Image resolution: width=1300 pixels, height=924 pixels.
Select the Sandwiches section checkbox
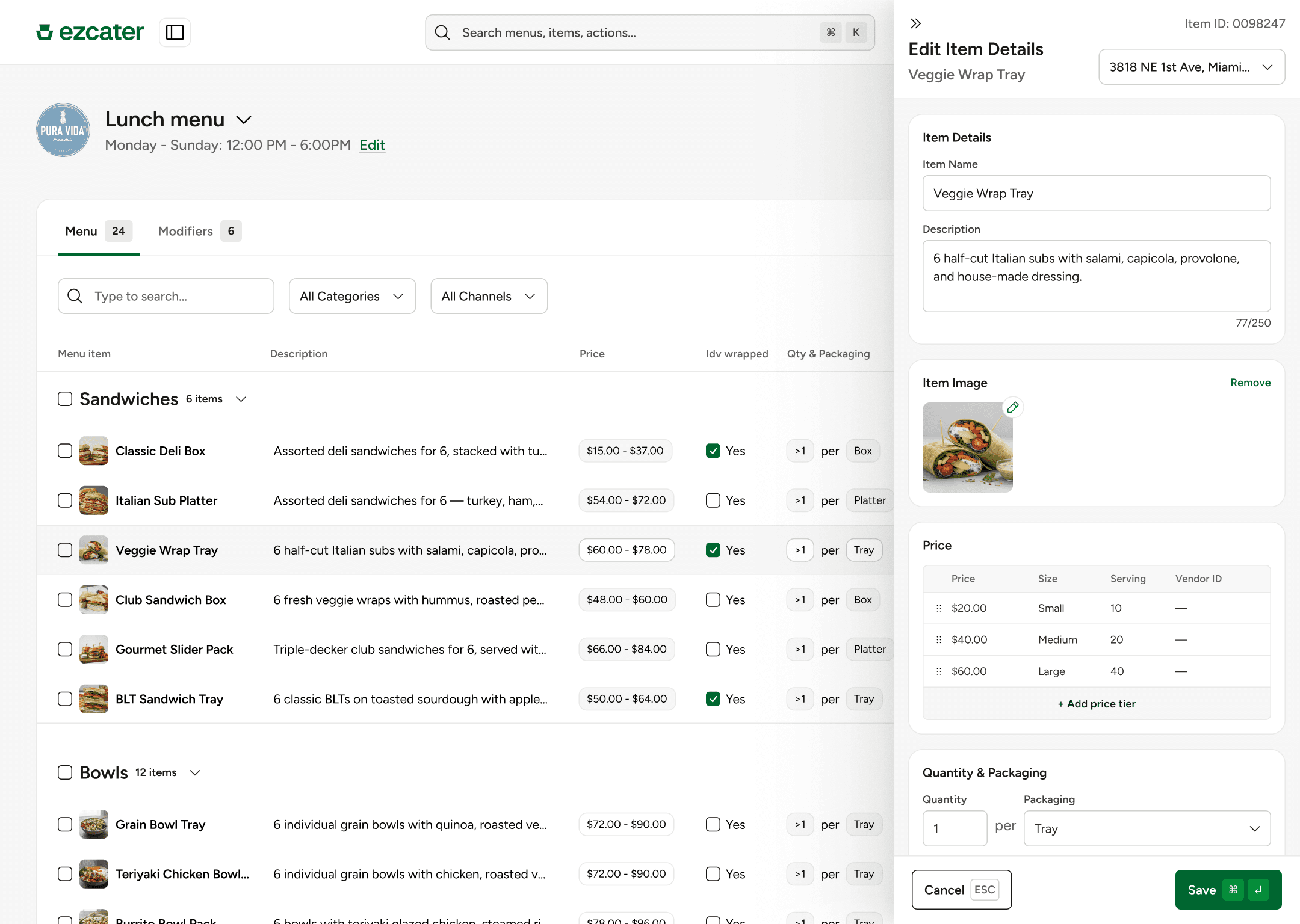tap(64, 398)
